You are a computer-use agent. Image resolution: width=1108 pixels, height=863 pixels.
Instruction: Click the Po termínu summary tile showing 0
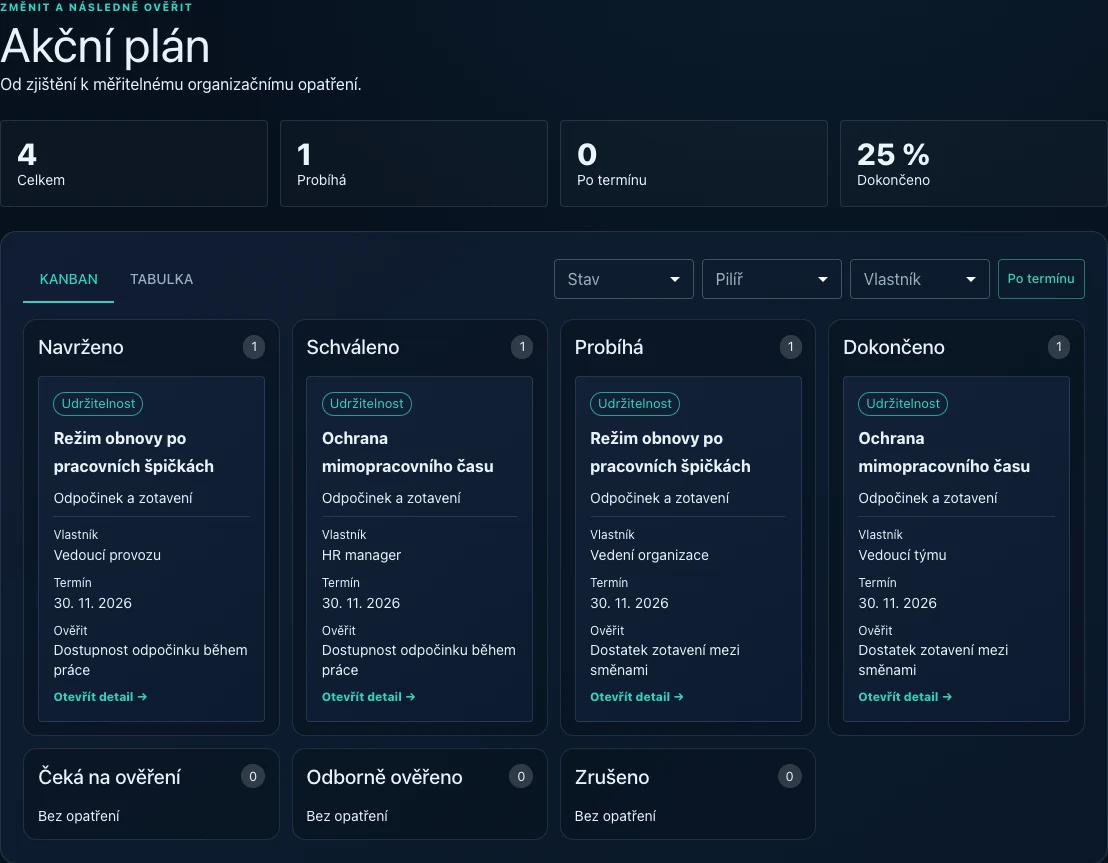click(694, 163)
